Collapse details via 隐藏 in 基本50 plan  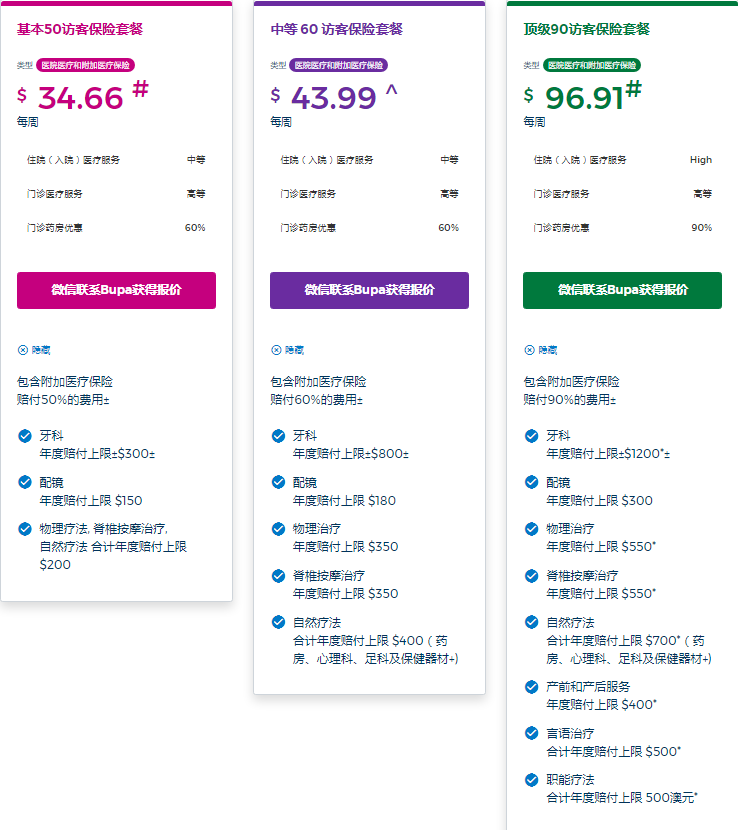[35, 350]
